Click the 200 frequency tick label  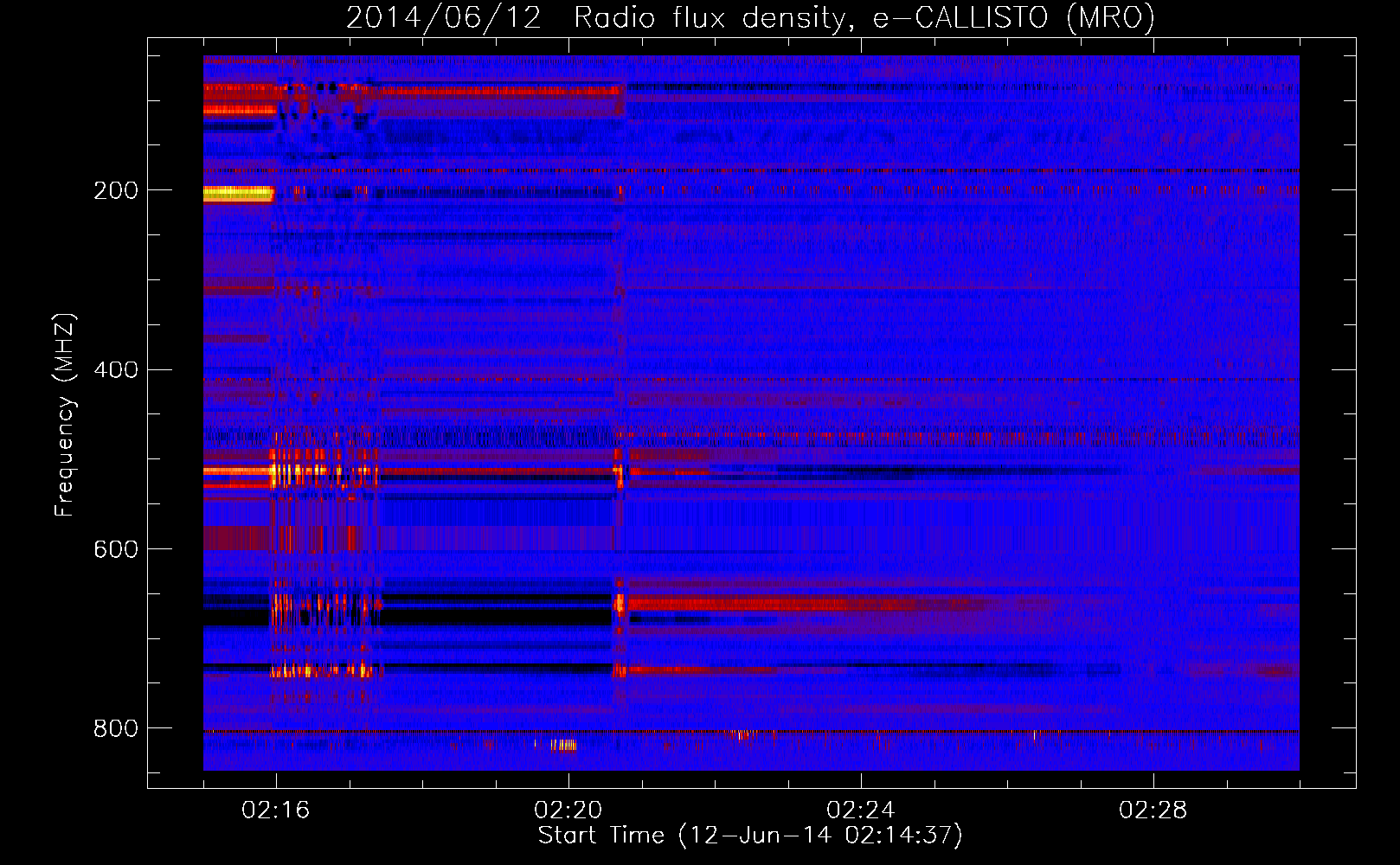pyautogui.click(x=116, y=190)
